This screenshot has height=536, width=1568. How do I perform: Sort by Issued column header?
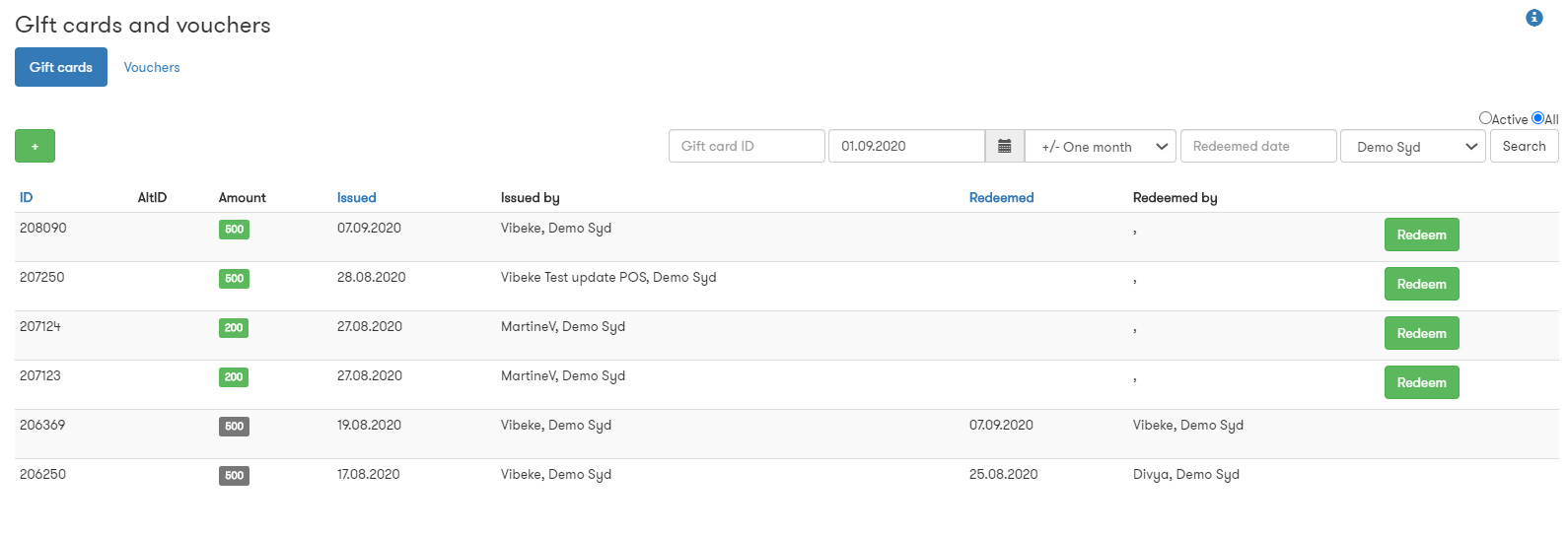pos(356,198)
